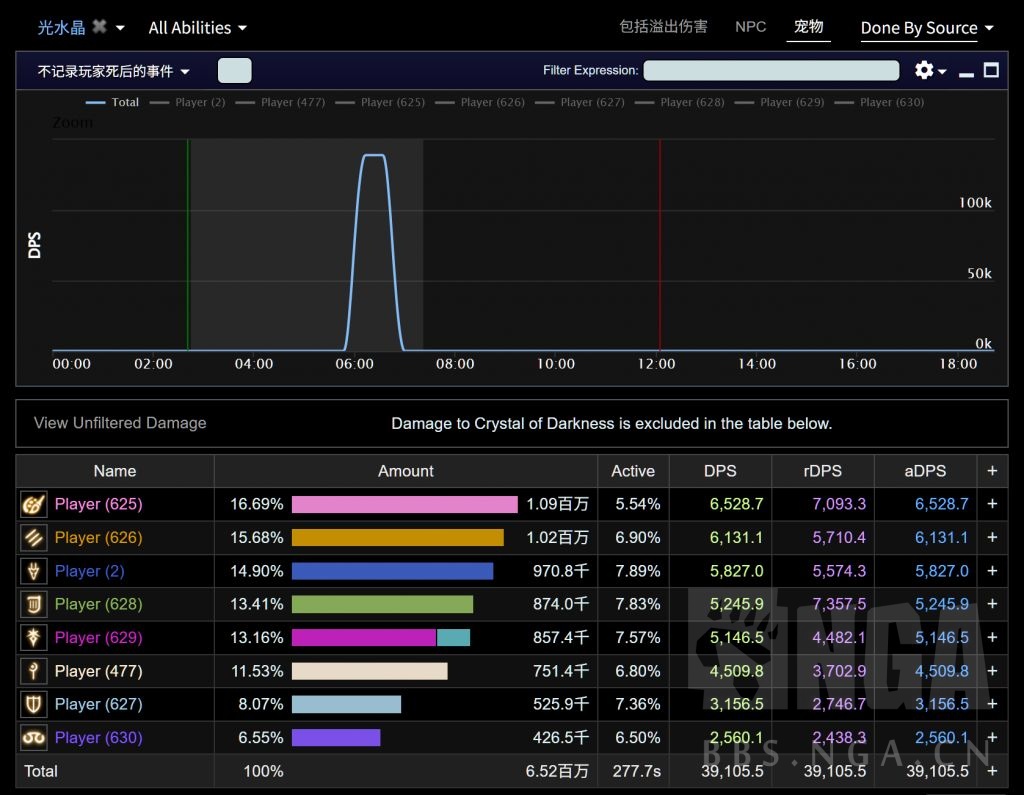The image size is (1024, 795).
Task: Toggle Player (477) series in chart legend
Action: tap(292, 102)
